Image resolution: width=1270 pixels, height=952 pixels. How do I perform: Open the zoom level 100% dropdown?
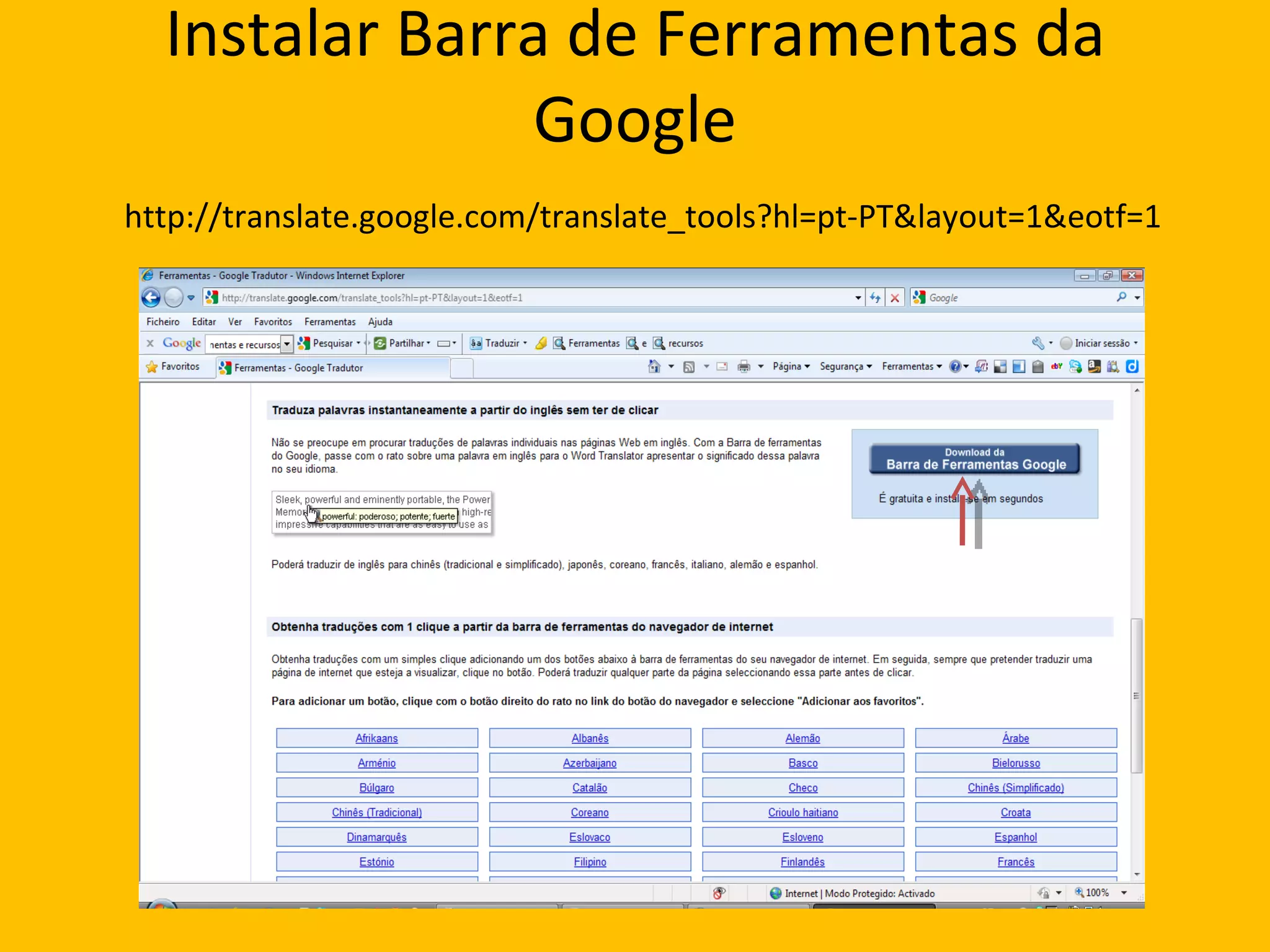coord(1124,892)
